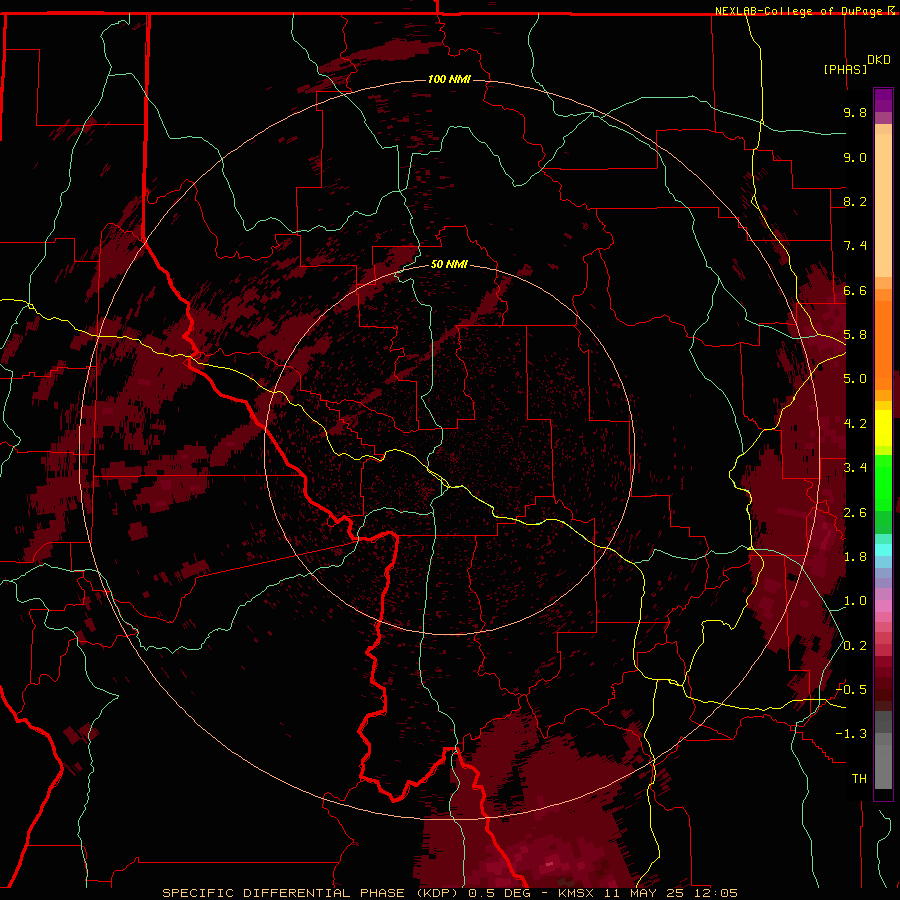This screenshot has width=900, height=900.
Task: Select the 2.6 scale value
Action: coord(855,513)
